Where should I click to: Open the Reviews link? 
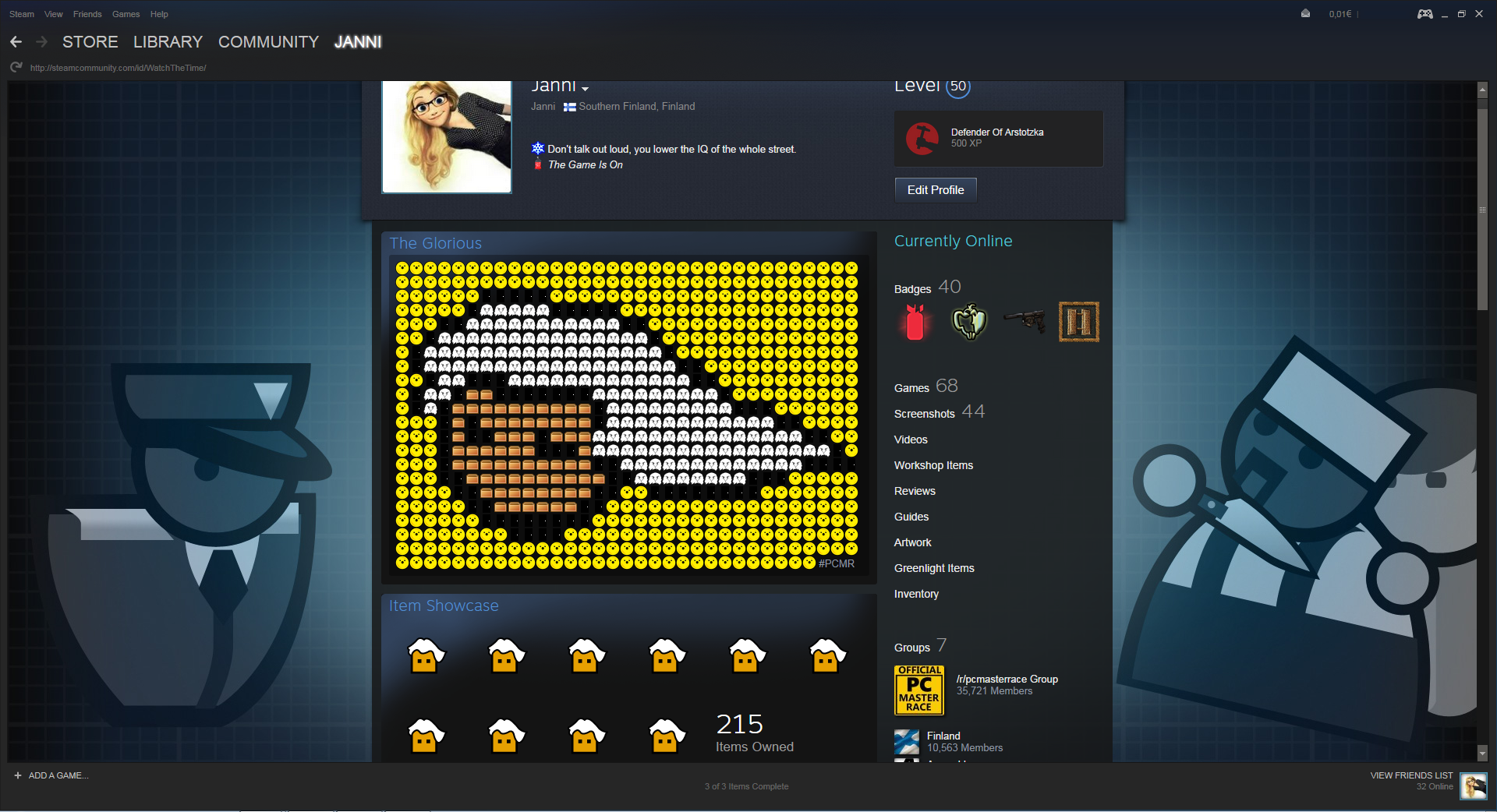pos(915,491)
